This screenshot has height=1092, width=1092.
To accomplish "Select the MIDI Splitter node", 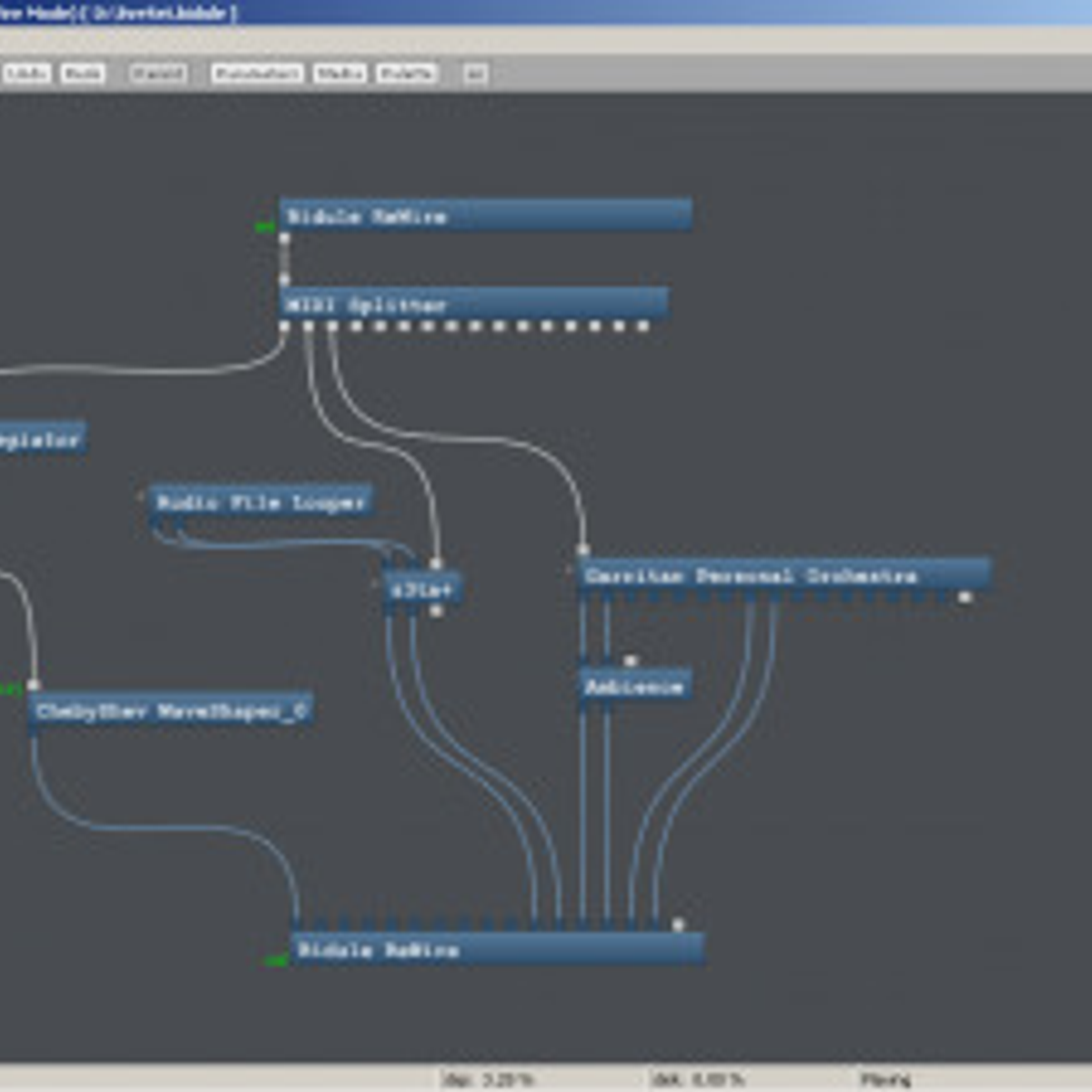I will pos(474,304).
